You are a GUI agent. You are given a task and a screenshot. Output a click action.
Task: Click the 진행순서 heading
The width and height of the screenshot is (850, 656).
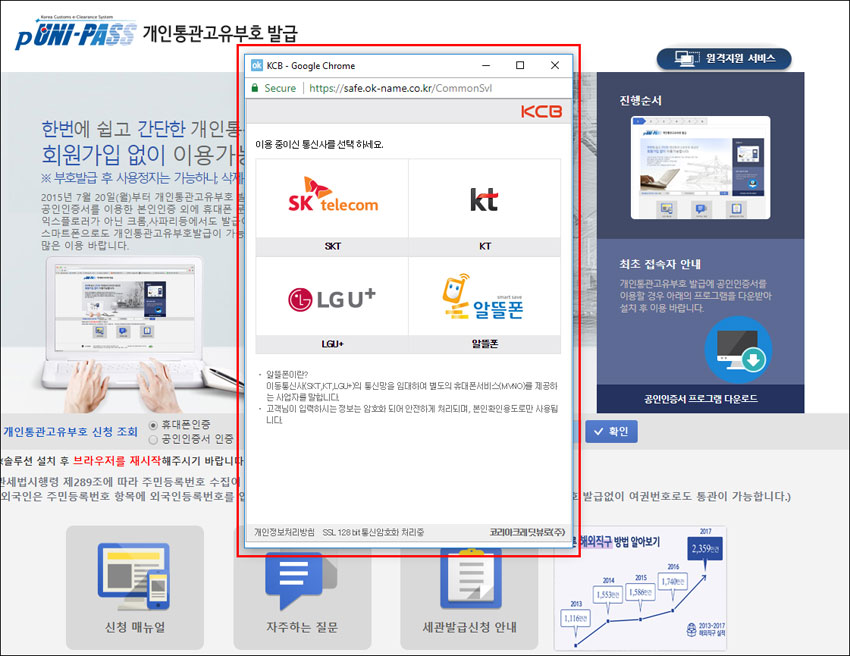[640, 100]
